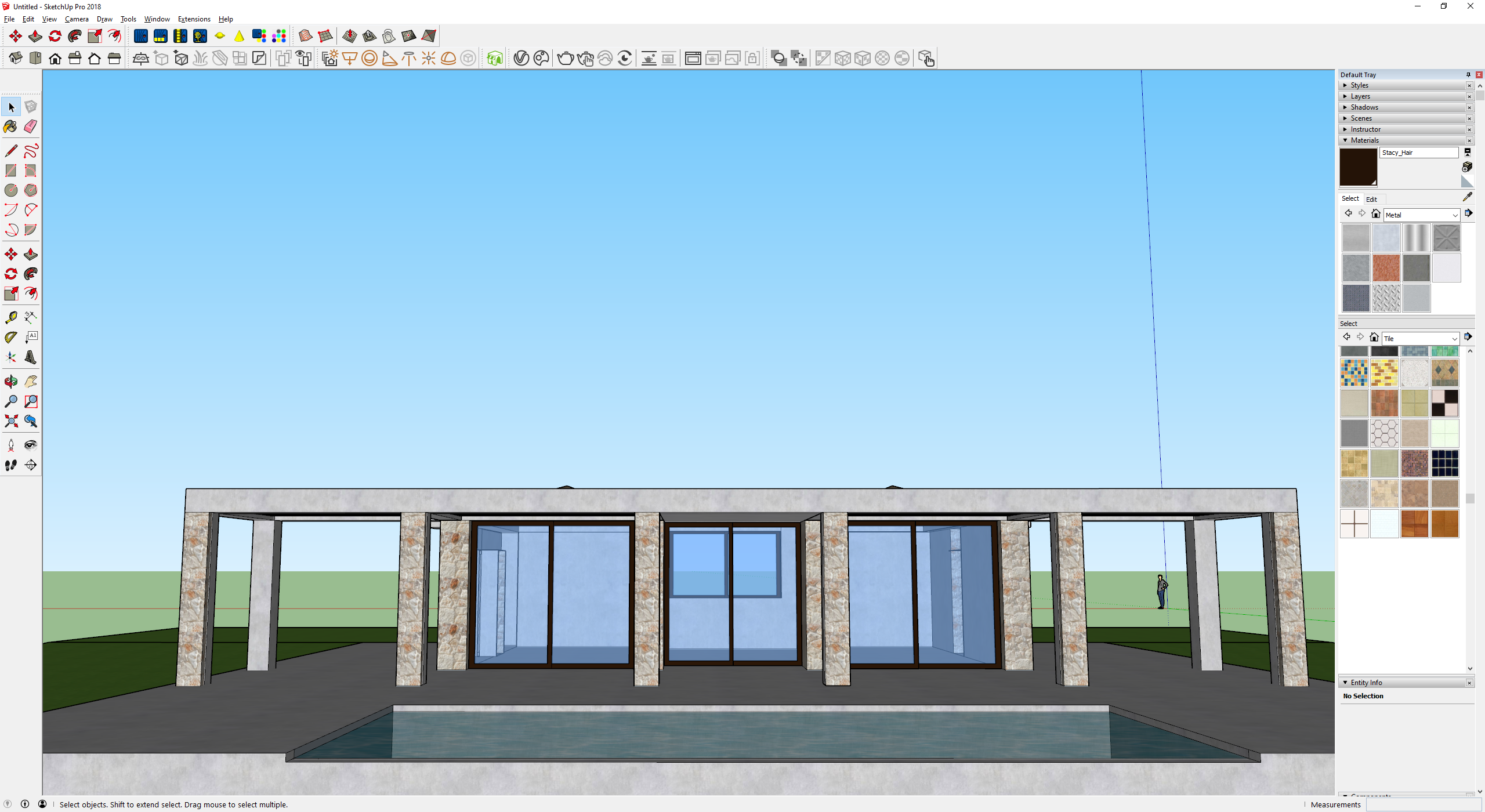This screenshot has height=812, width=1485.
Task: Toggle auto-hide pin on Default Tray
Action: (1468, 75)
